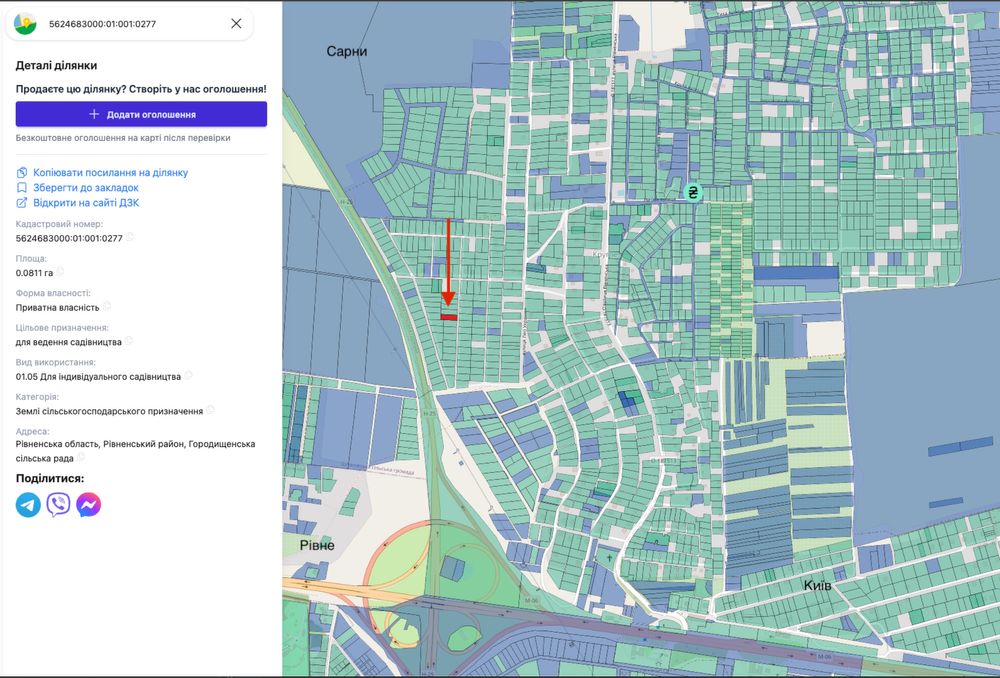Click Копіювати посилання на ділянку link
Image resolution: width=1000 pixels, height=678 pixels.
point(110,173)
